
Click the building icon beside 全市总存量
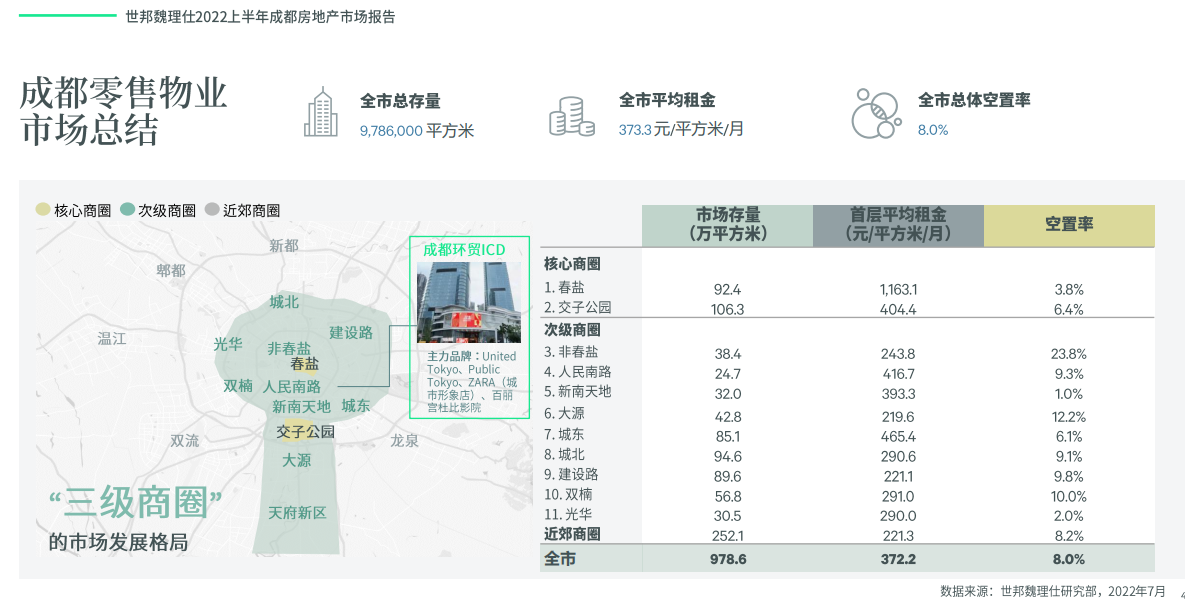321,112
